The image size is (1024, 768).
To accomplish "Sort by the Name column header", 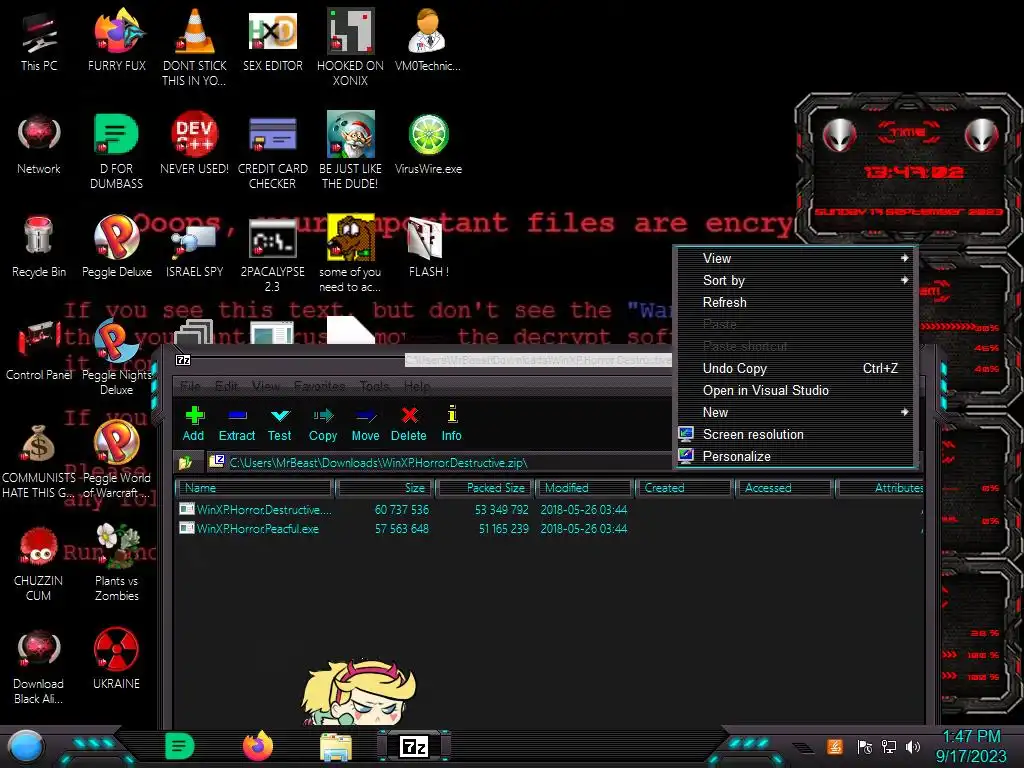I will tap(254, 488).
